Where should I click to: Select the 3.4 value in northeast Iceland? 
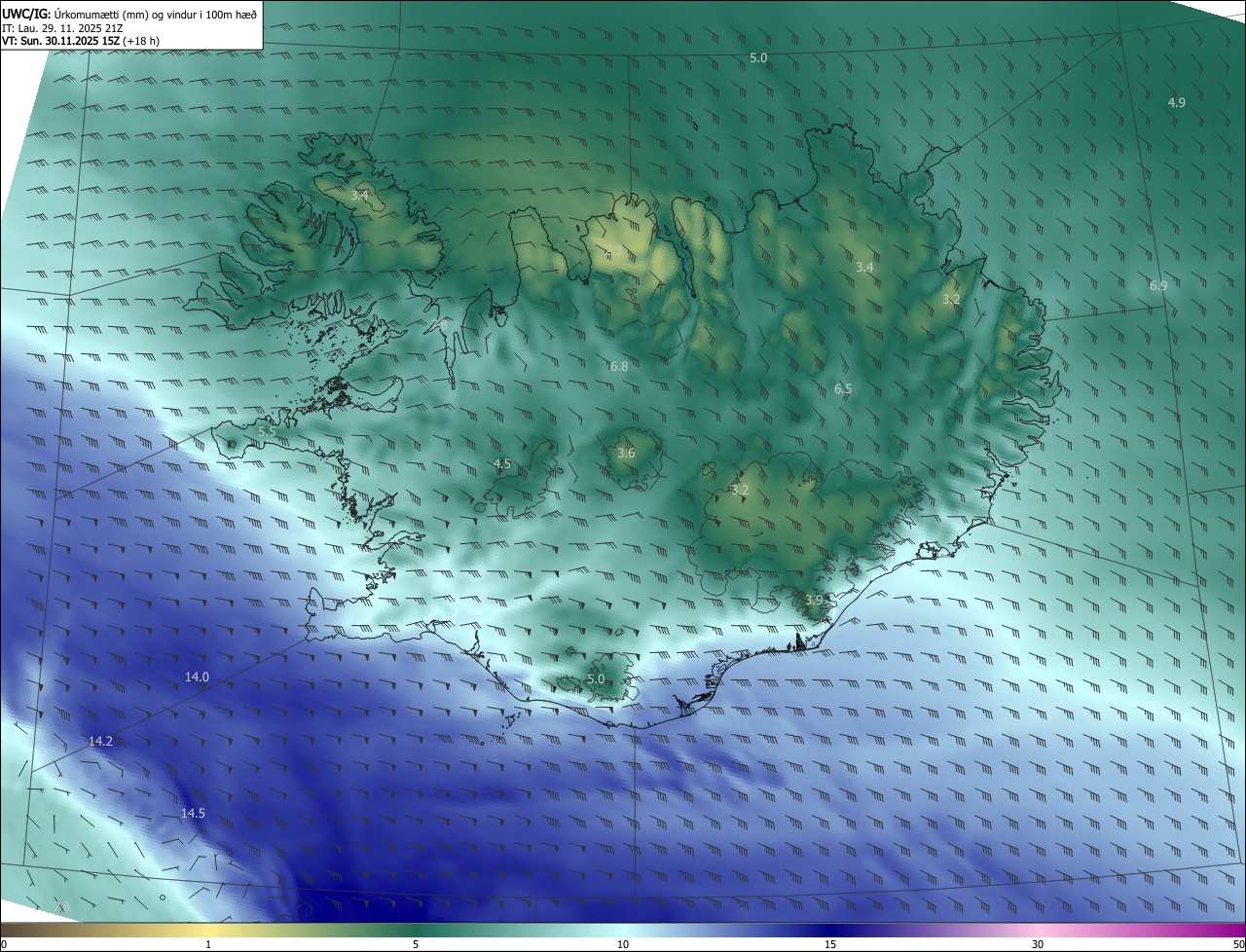864,267
